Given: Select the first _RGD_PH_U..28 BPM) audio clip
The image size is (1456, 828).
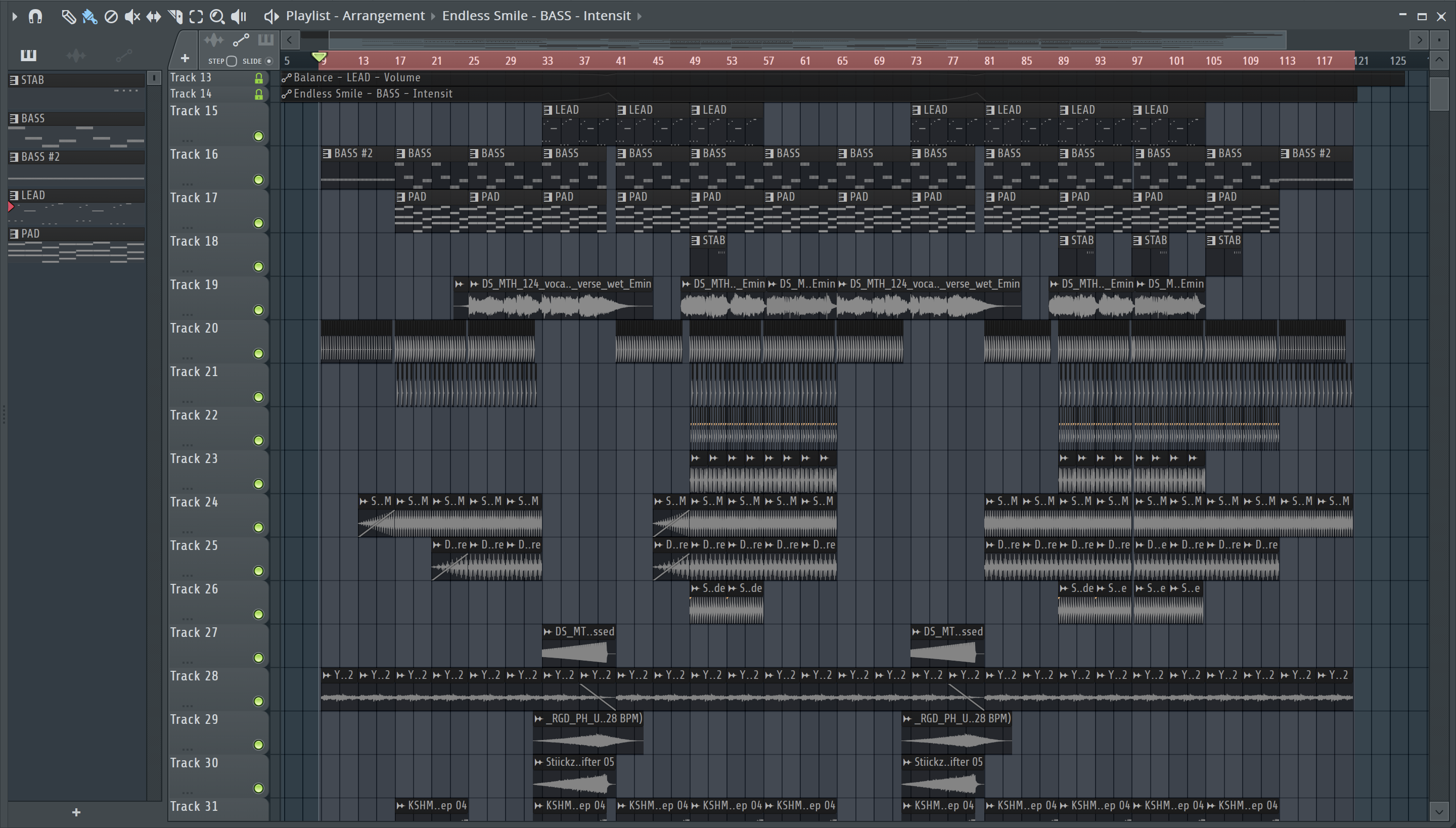Looking at the screenshot, I should click(x=588, y=733).
